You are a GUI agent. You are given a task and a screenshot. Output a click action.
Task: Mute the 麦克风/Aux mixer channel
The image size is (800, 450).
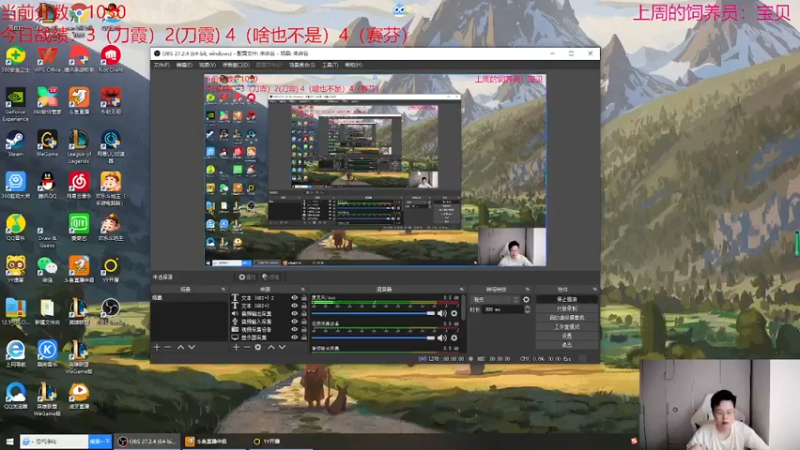point(442,313)
